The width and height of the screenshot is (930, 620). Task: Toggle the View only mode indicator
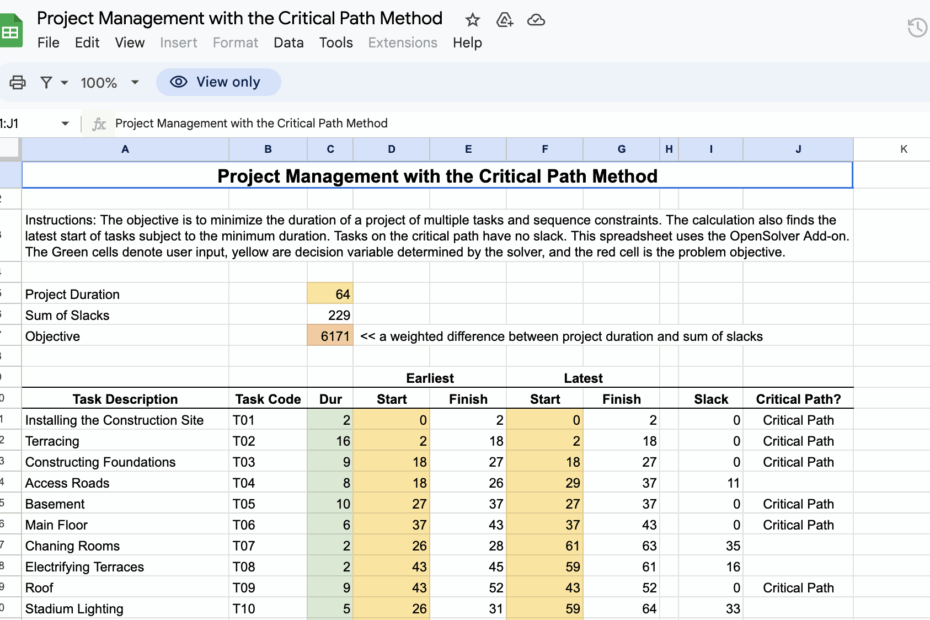point(218,82)
